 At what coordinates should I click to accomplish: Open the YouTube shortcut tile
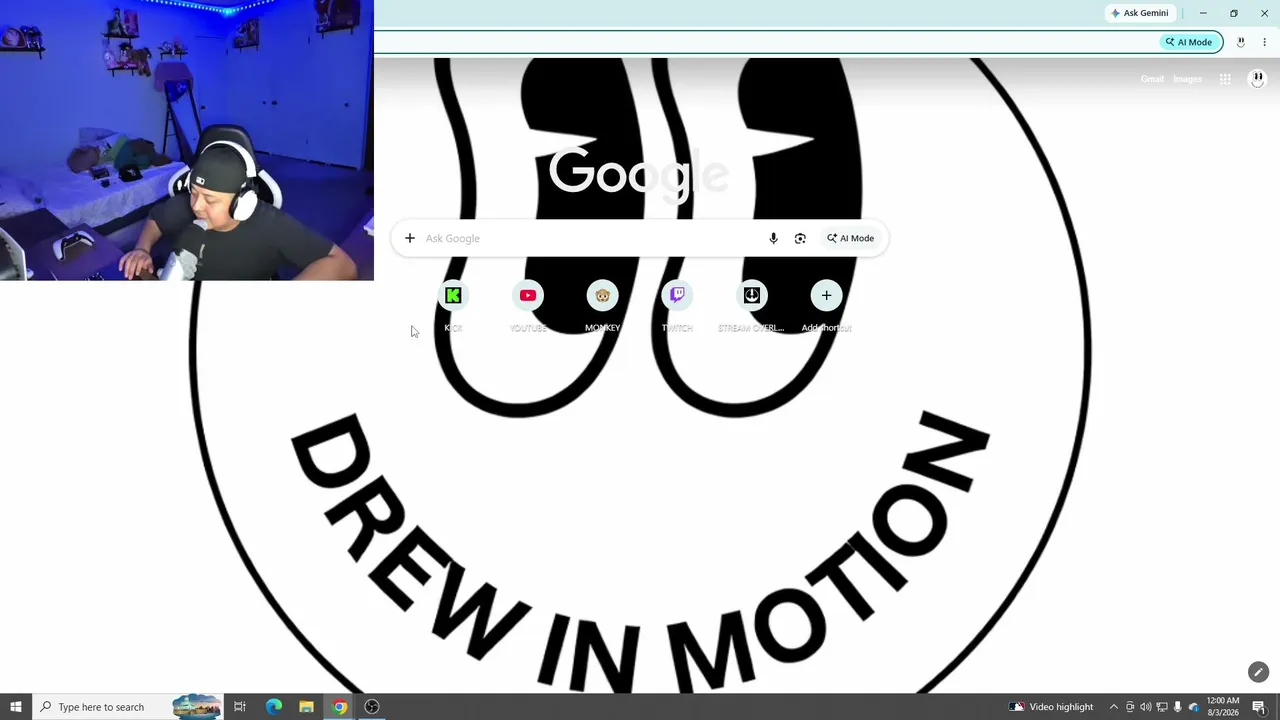(528, 306)
